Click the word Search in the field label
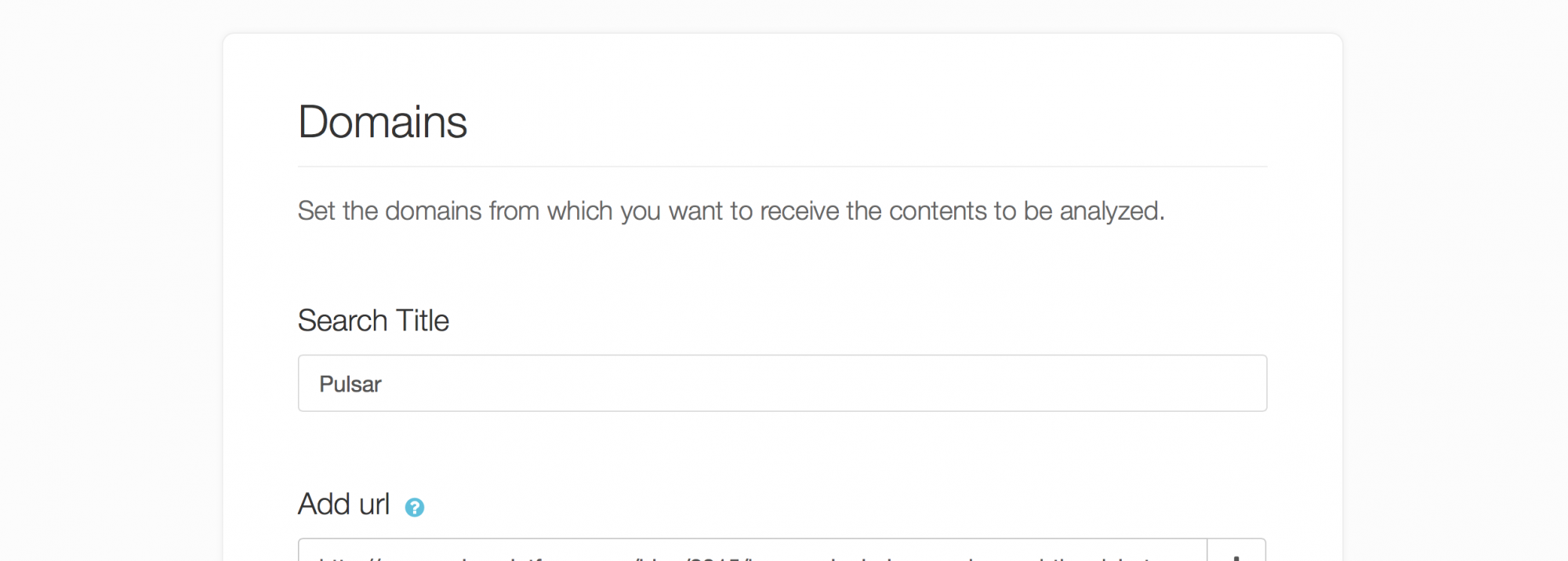Viewport: 1568px width, 561px height. (x=343, y=321)
